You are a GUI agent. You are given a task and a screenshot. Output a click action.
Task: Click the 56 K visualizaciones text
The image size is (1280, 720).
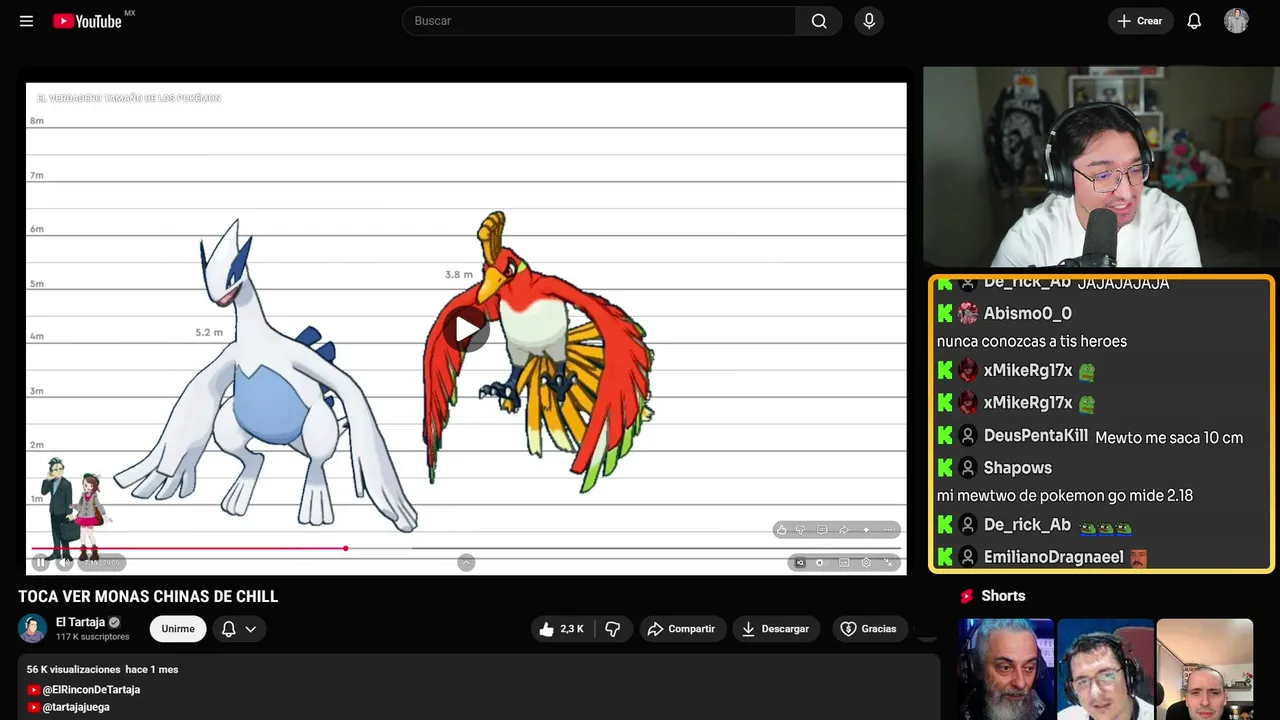pos(74,669)
